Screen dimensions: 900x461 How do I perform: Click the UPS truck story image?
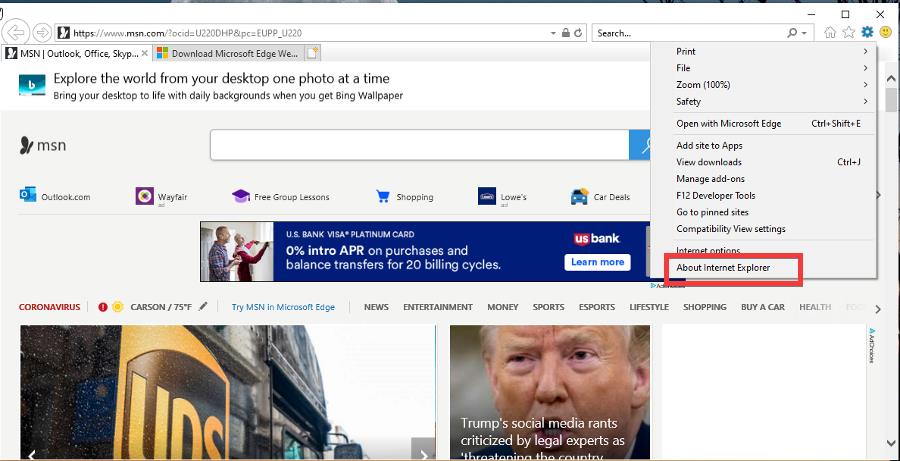228,392
